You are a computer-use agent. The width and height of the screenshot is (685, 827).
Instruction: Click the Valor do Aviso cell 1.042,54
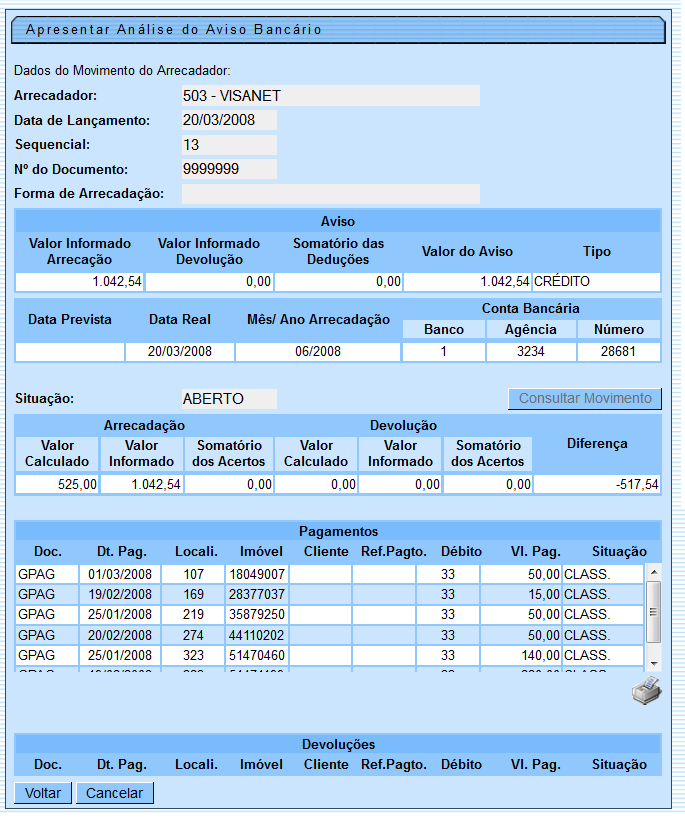(468, 282)
